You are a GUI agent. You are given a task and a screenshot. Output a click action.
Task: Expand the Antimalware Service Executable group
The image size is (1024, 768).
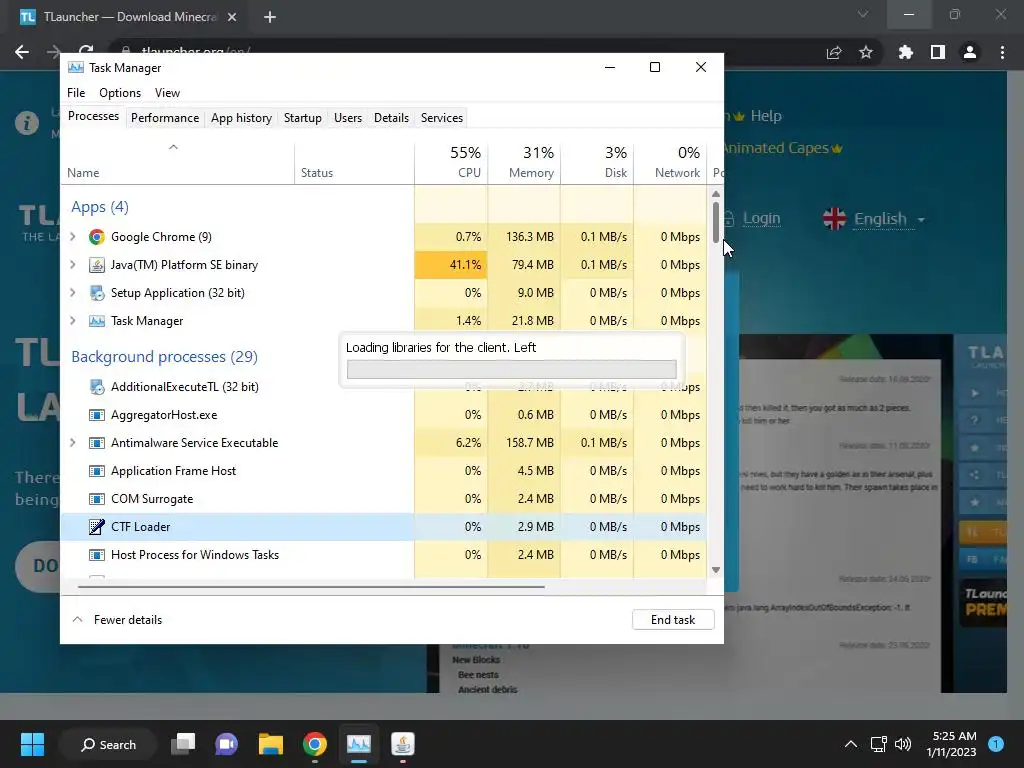72,443
